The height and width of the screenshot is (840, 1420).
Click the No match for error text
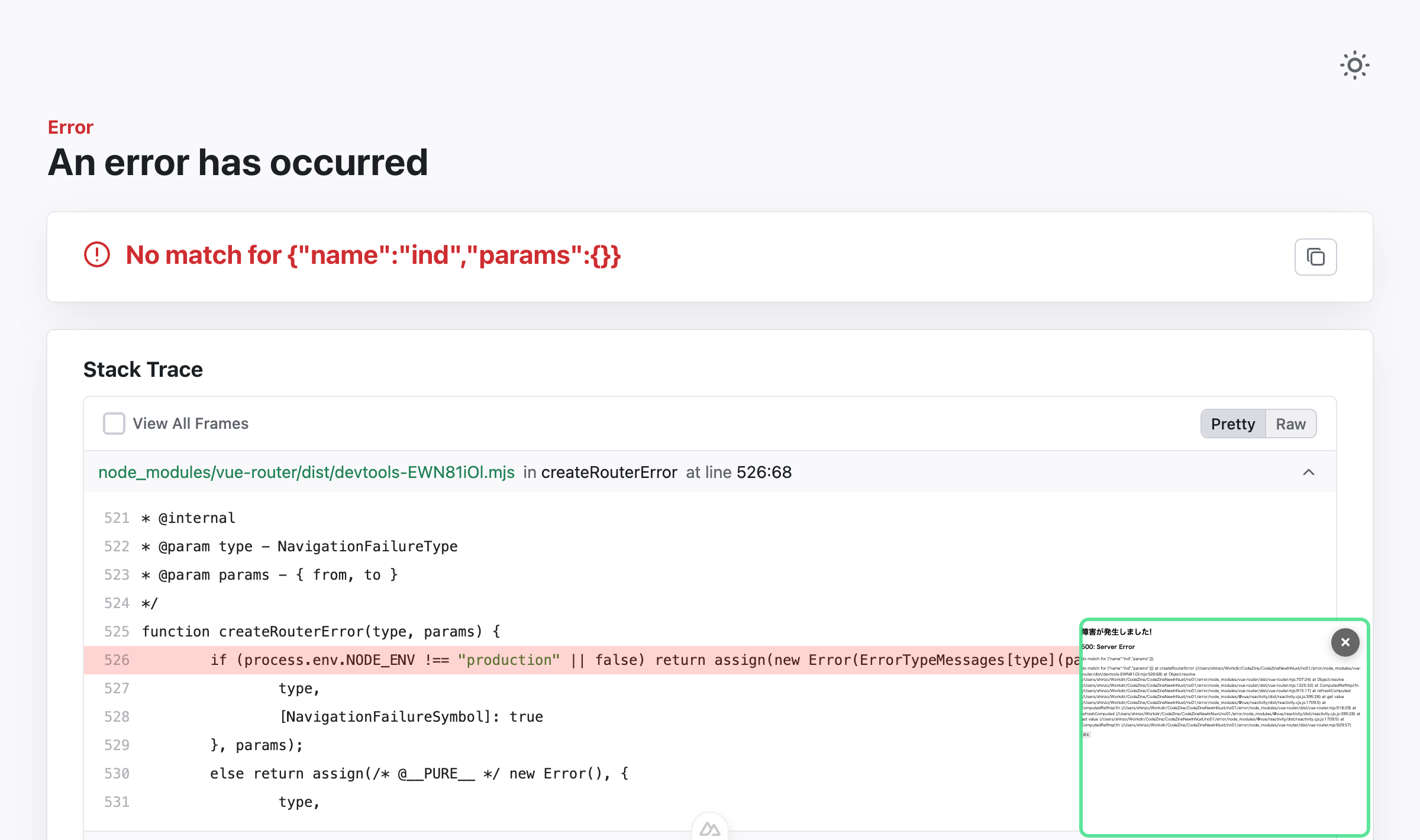373,256
